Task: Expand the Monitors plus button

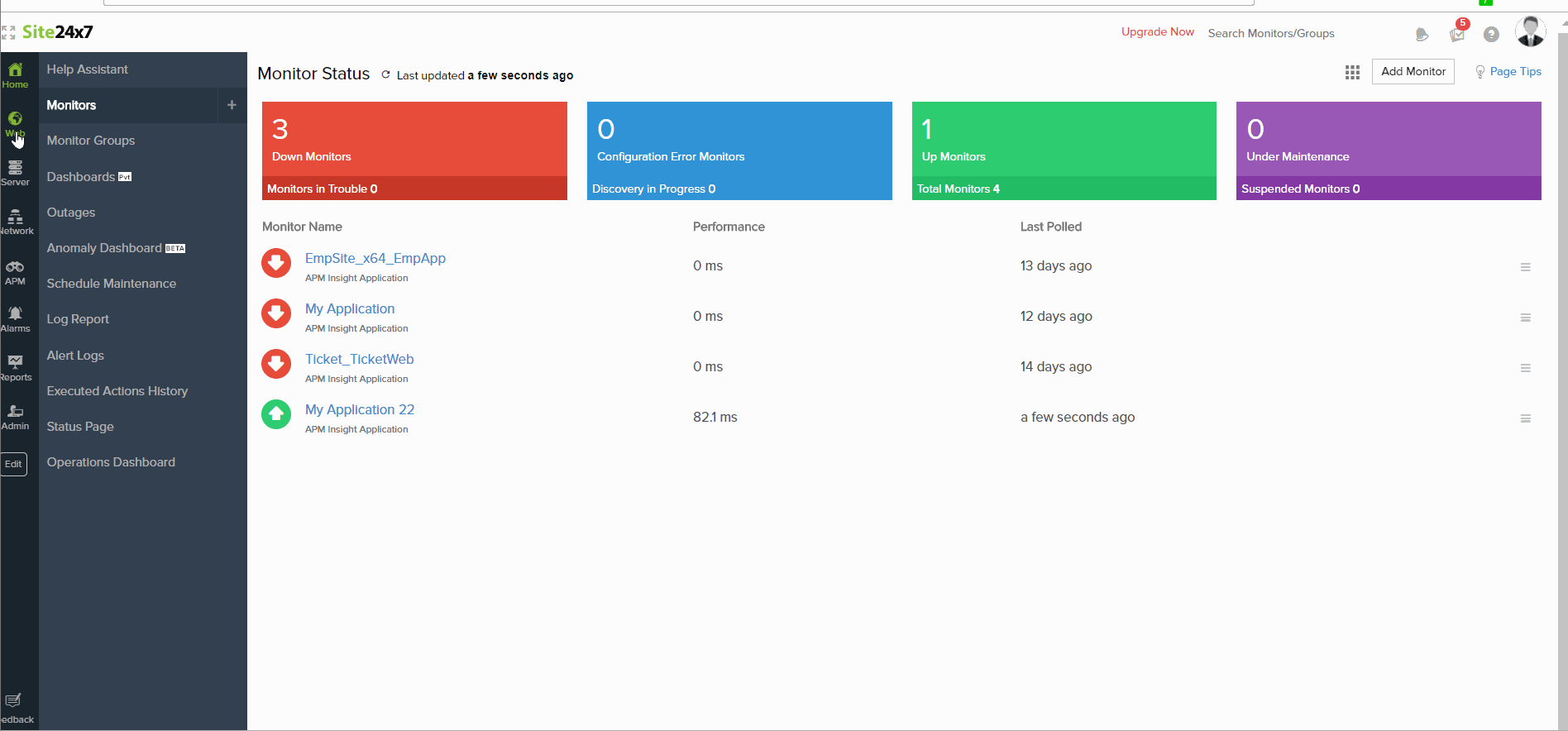Action: pyautogui.click(x=232, y=105)
